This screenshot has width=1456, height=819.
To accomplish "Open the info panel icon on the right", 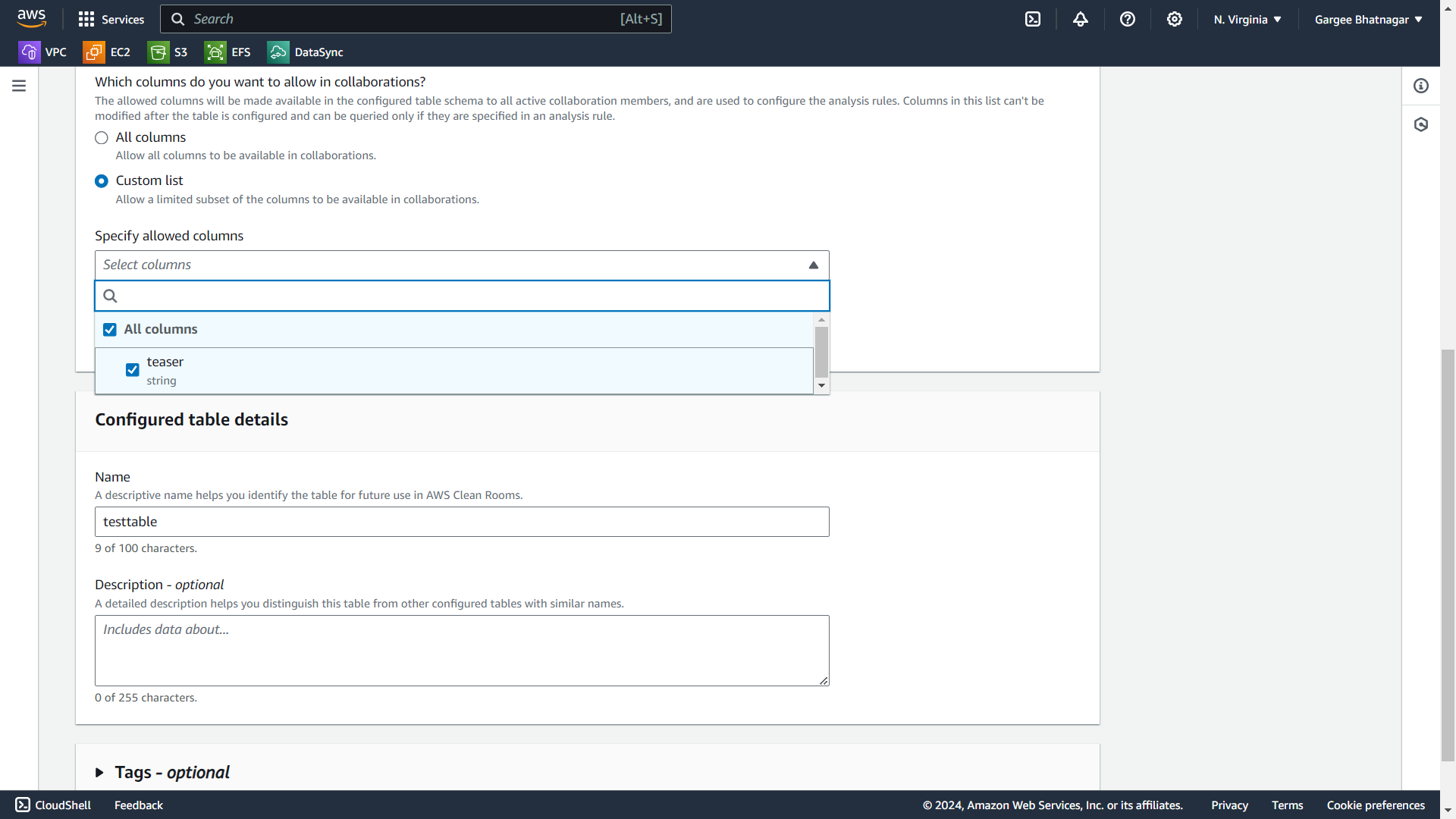I will point(1421,86).
